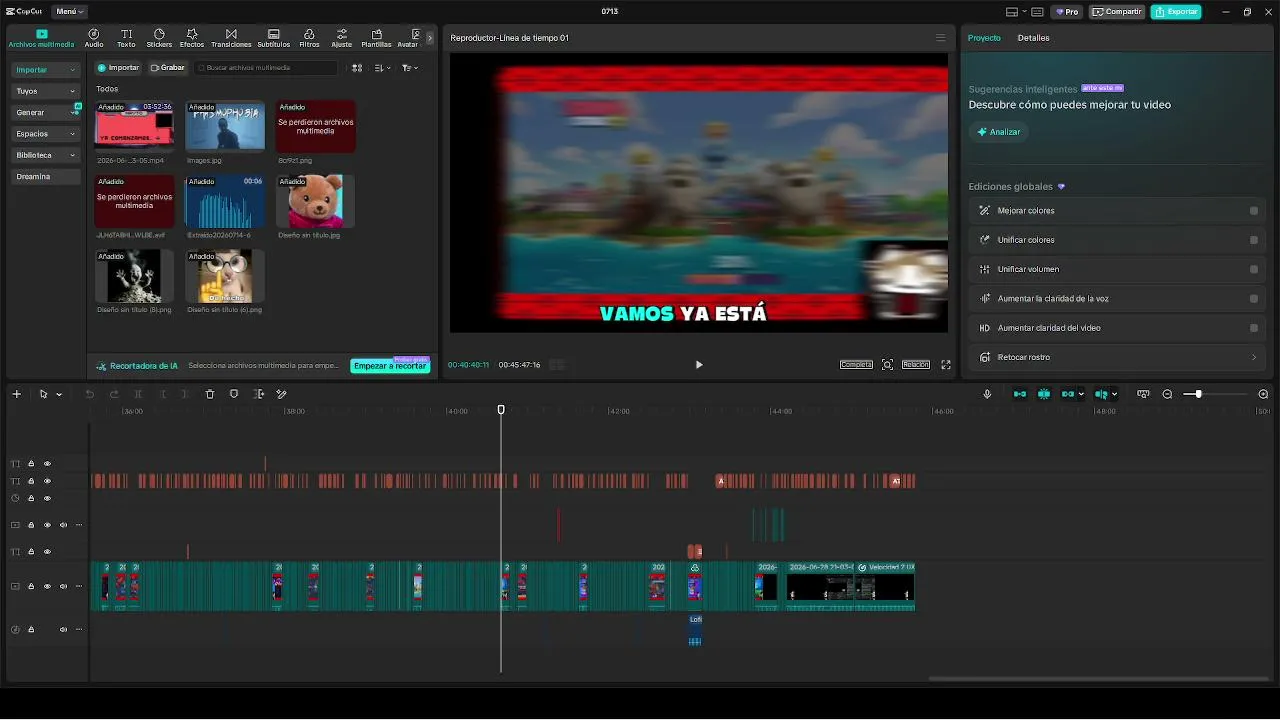Screen dimensions: 1280x720
Task: Open the selection tool mode dropdown arrow
Action: 59,394
